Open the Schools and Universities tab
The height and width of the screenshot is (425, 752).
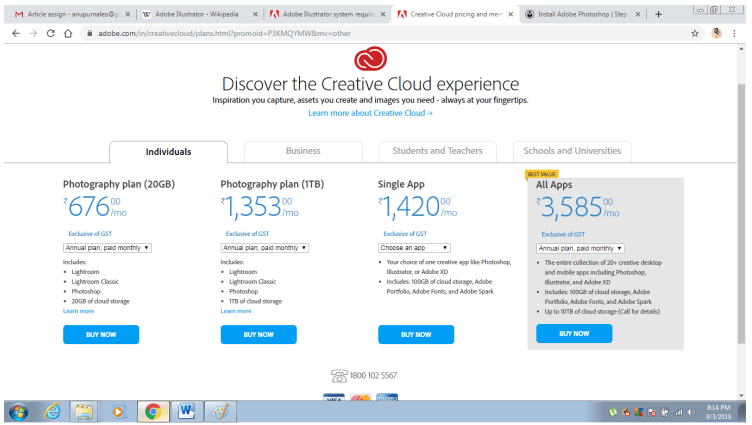pyautogui.click(x=572, y=151)
